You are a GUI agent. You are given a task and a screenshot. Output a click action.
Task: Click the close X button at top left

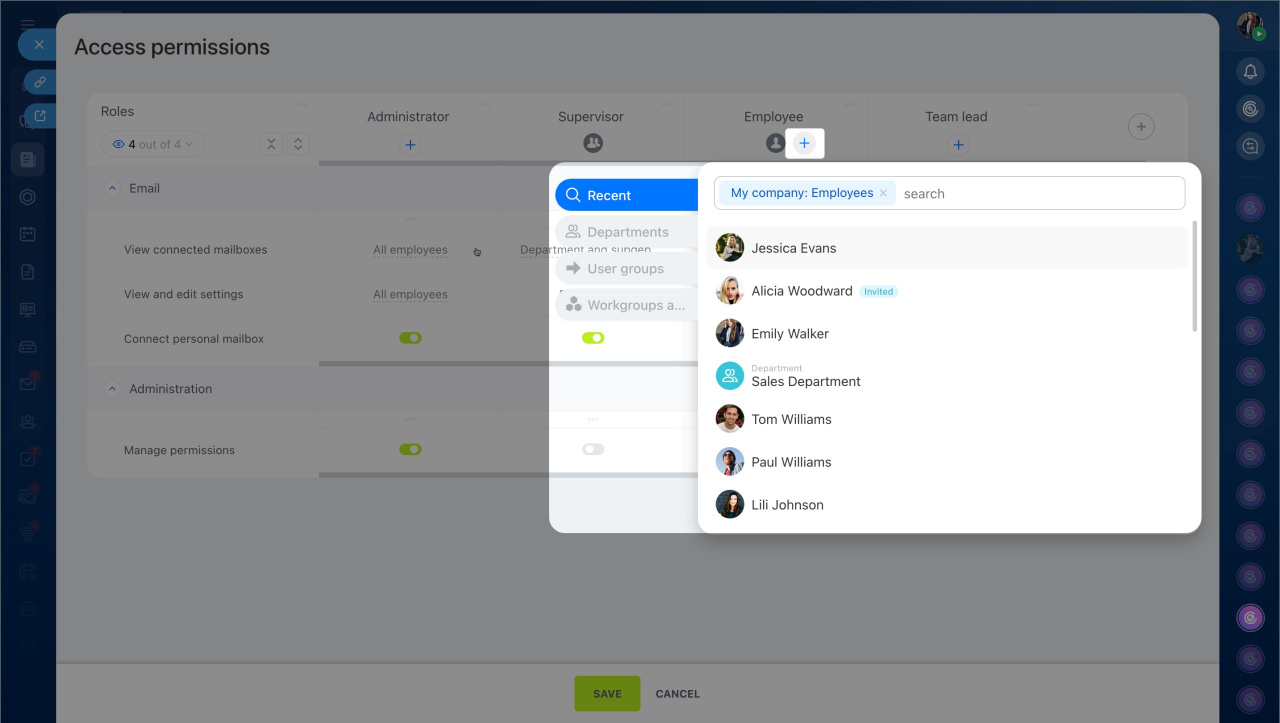click(x=39, y=45)
